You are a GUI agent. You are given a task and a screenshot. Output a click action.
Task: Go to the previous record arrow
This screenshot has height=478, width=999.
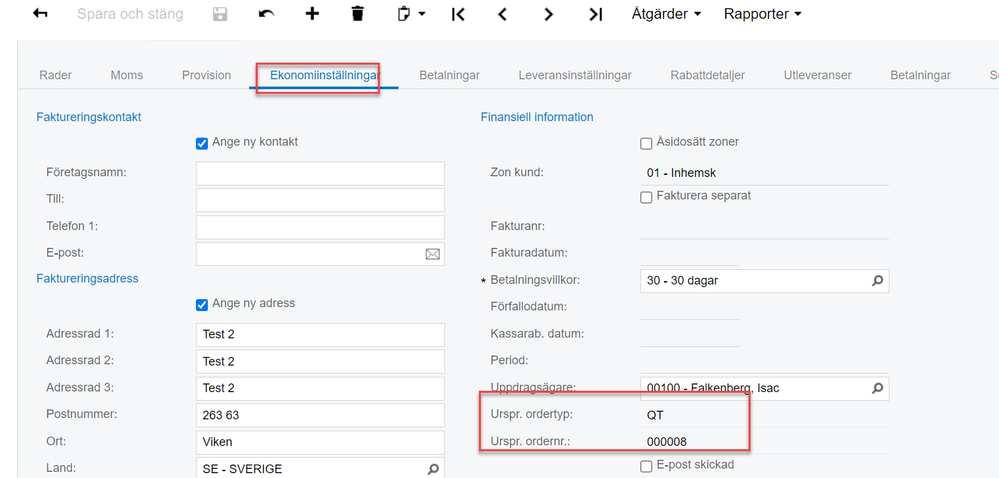[x=503, y=14]
